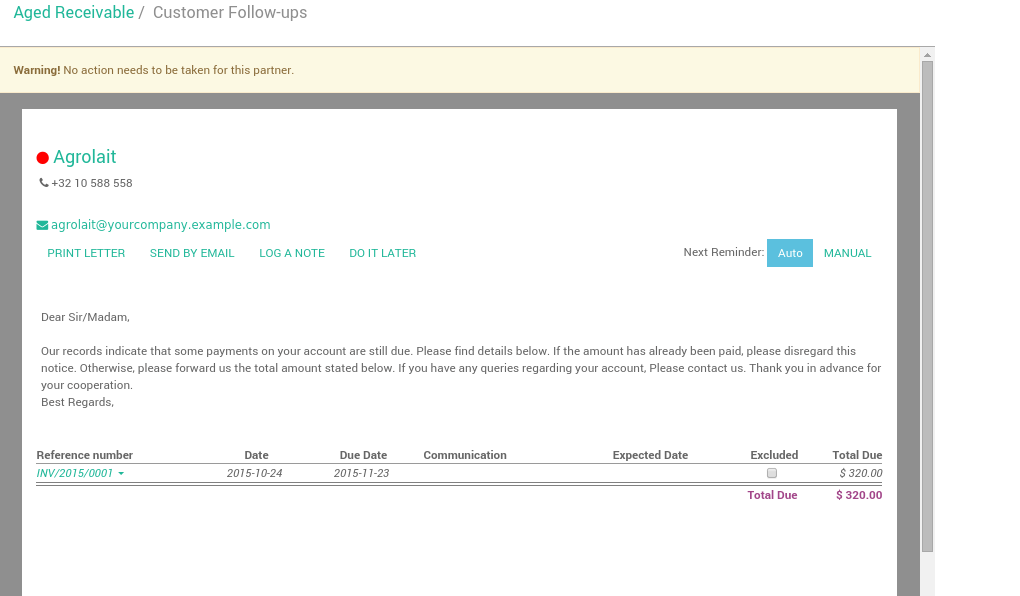Click the Expected Date cell of the invoice
Viewport: 1020px width, 596px height.
click(x=650, y=473)
